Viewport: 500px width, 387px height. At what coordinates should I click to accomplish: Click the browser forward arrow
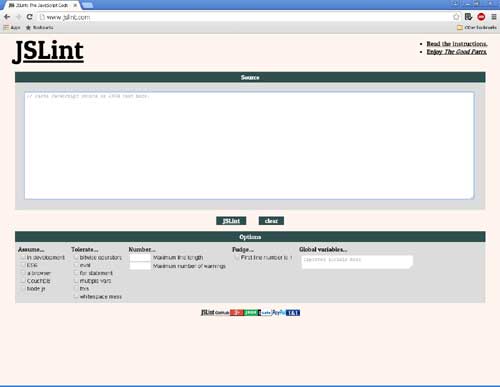click(19, 17)
